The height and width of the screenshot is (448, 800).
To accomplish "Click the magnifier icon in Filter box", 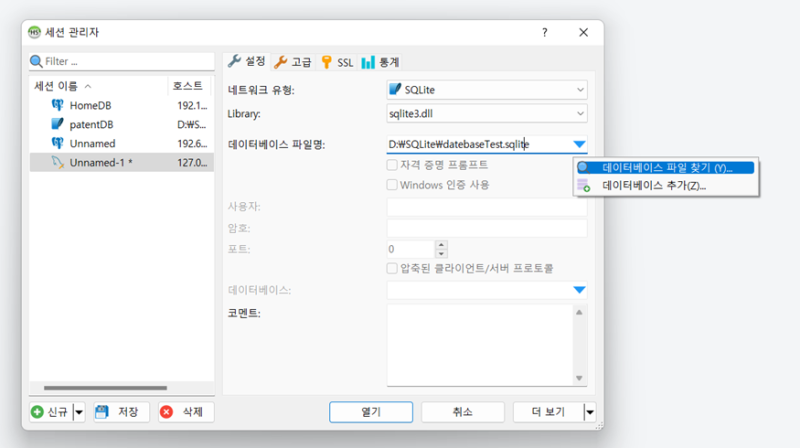I will coord(36,61).
